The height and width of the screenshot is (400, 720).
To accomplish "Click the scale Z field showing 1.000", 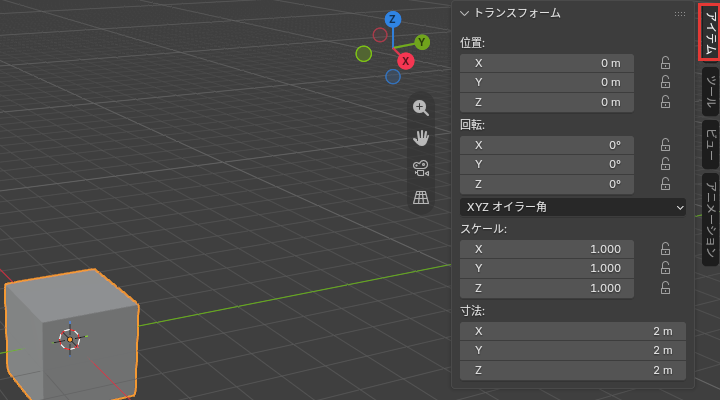I will coord(547,288).
